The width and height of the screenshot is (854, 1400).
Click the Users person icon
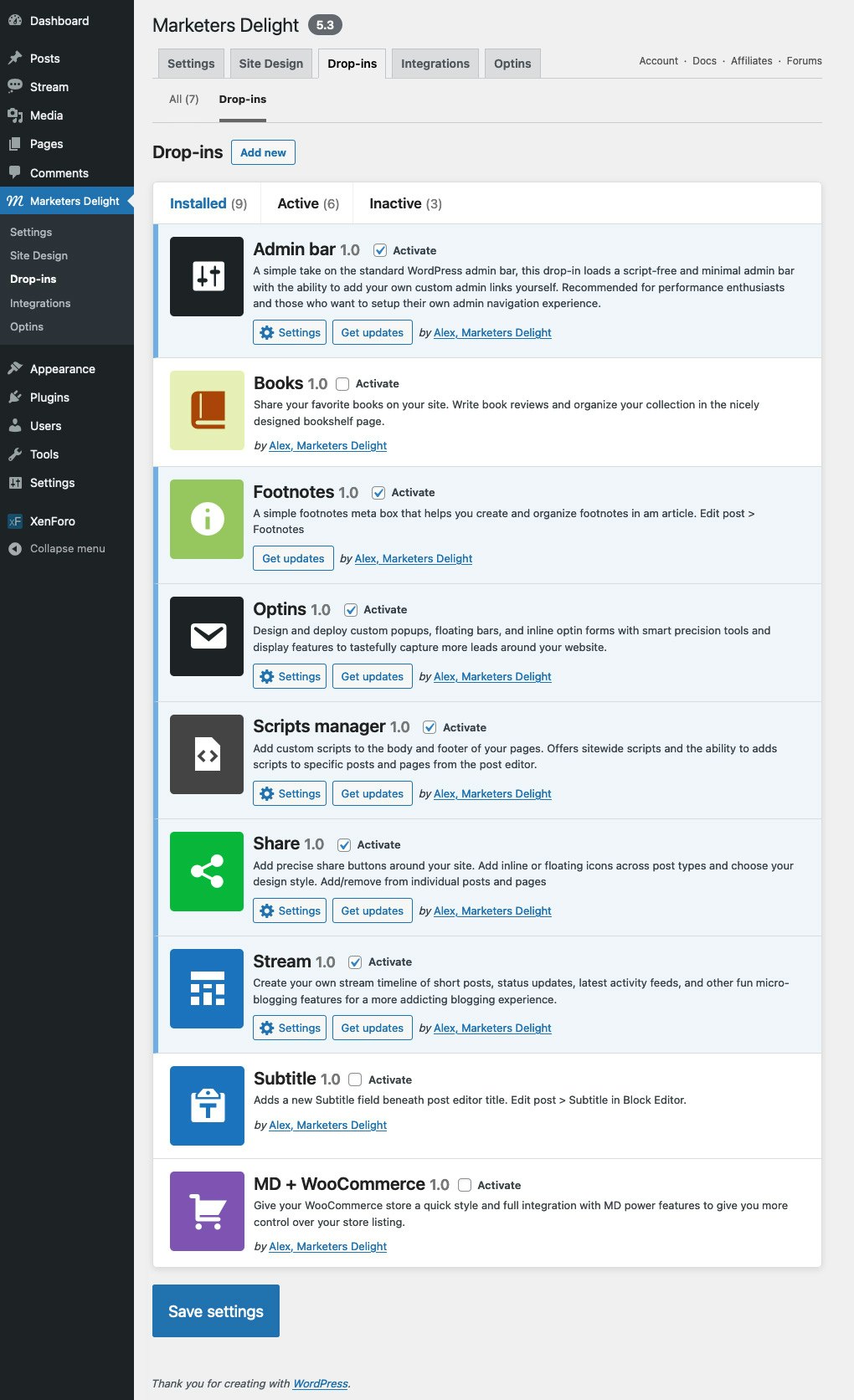point(15,425)
